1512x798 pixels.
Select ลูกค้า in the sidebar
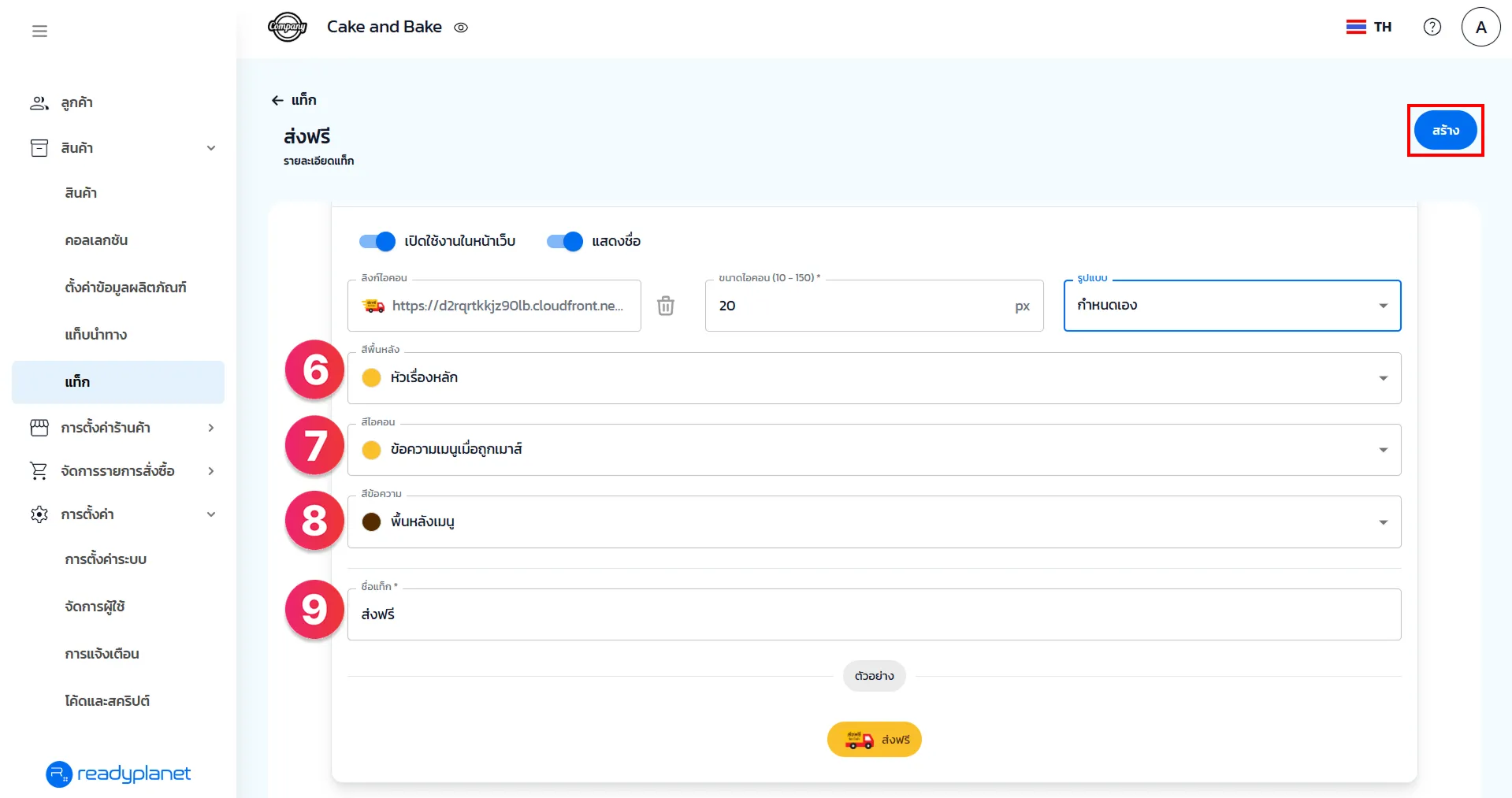76,103
